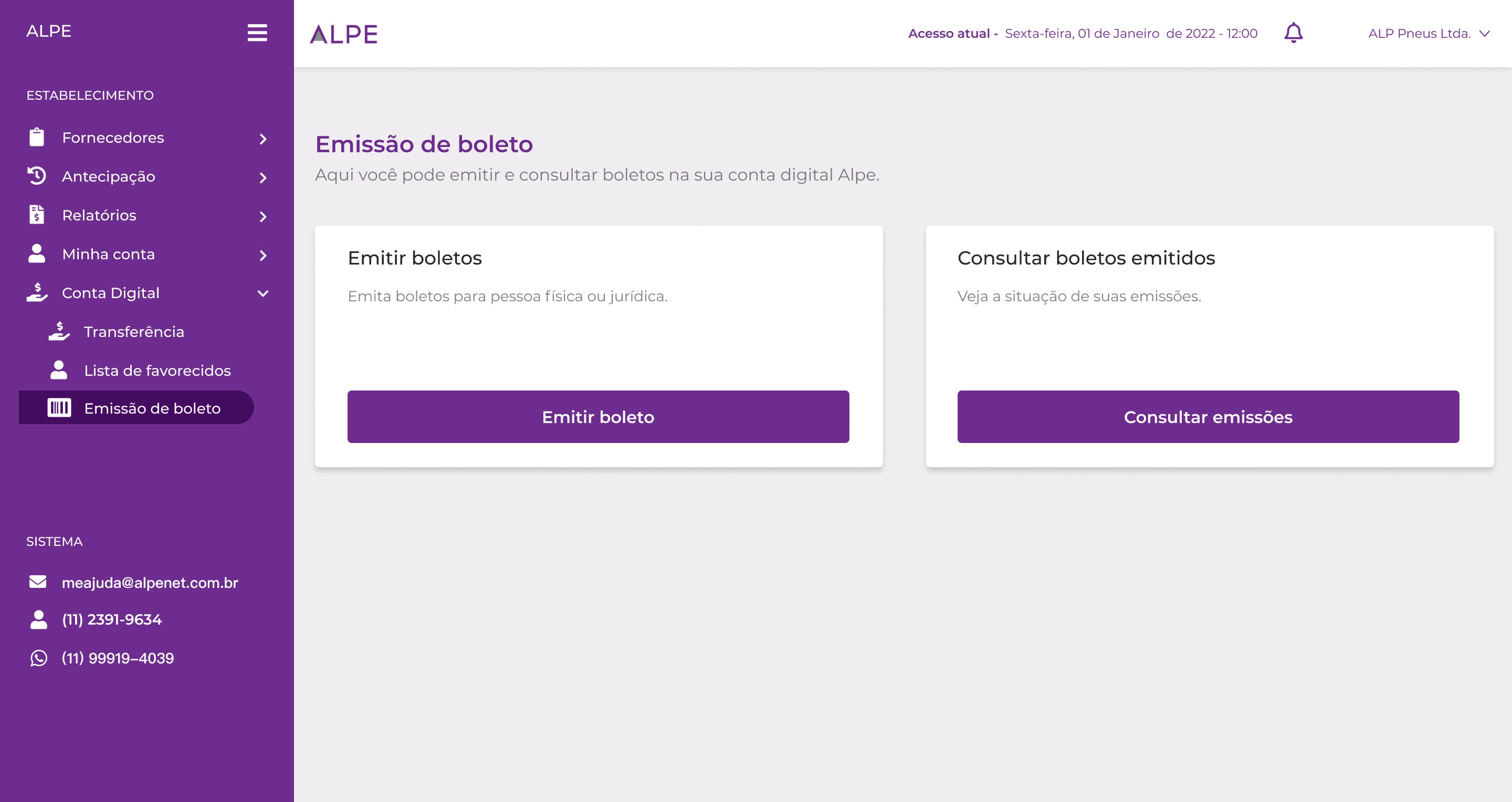Image resolution: width=1512 pixels, height=802 pixels.
Task: Expand the Minha conta chevron
Action: (x=263, y=255)
